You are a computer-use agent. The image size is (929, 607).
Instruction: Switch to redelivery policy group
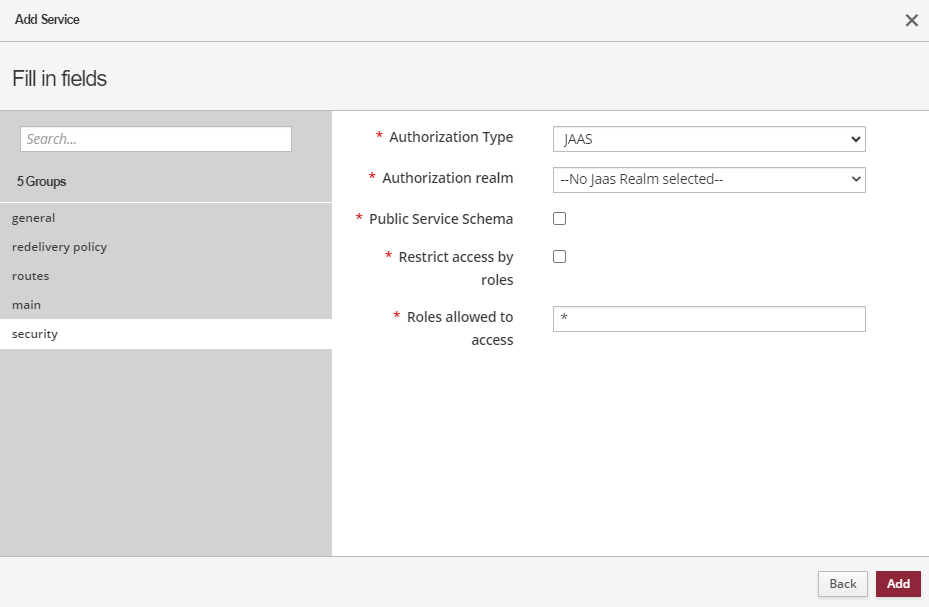pos(59,247)
